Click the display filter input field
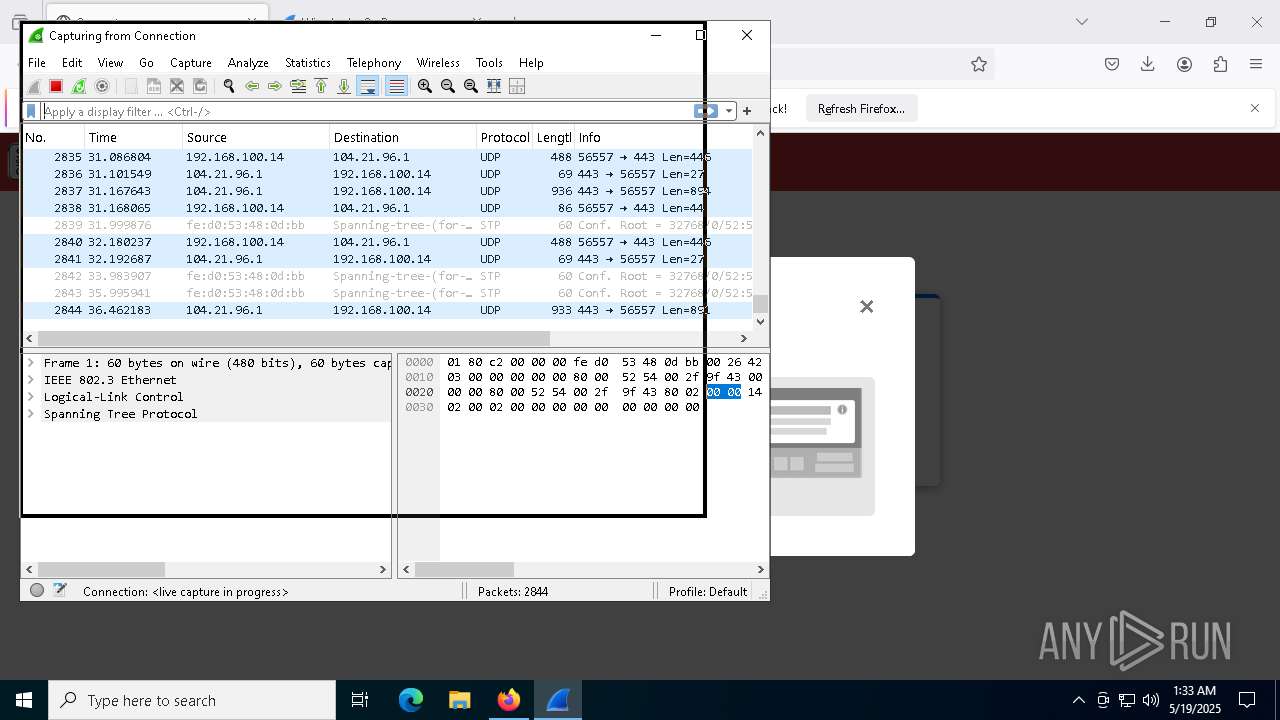This screenshot has height=720, width=1280. click(x=367, y=111)
